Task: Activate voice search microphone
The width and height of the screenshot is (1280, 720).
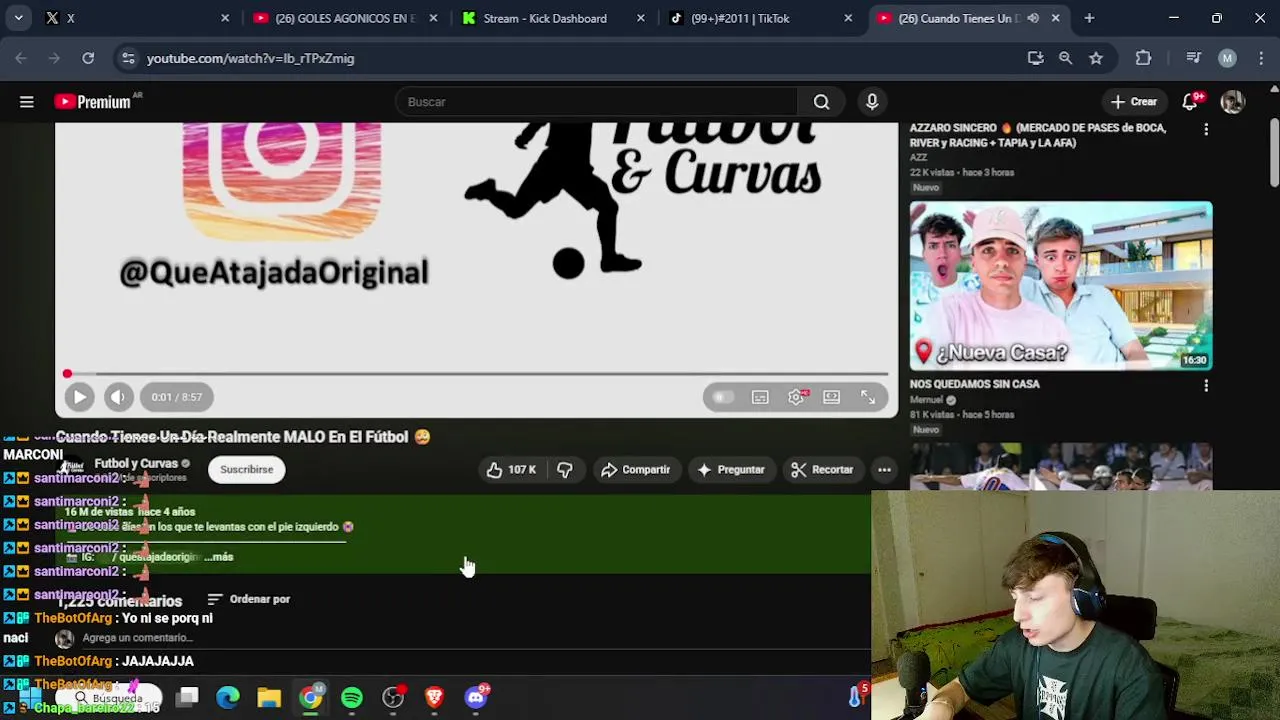Action: click(x=872, y=102)
